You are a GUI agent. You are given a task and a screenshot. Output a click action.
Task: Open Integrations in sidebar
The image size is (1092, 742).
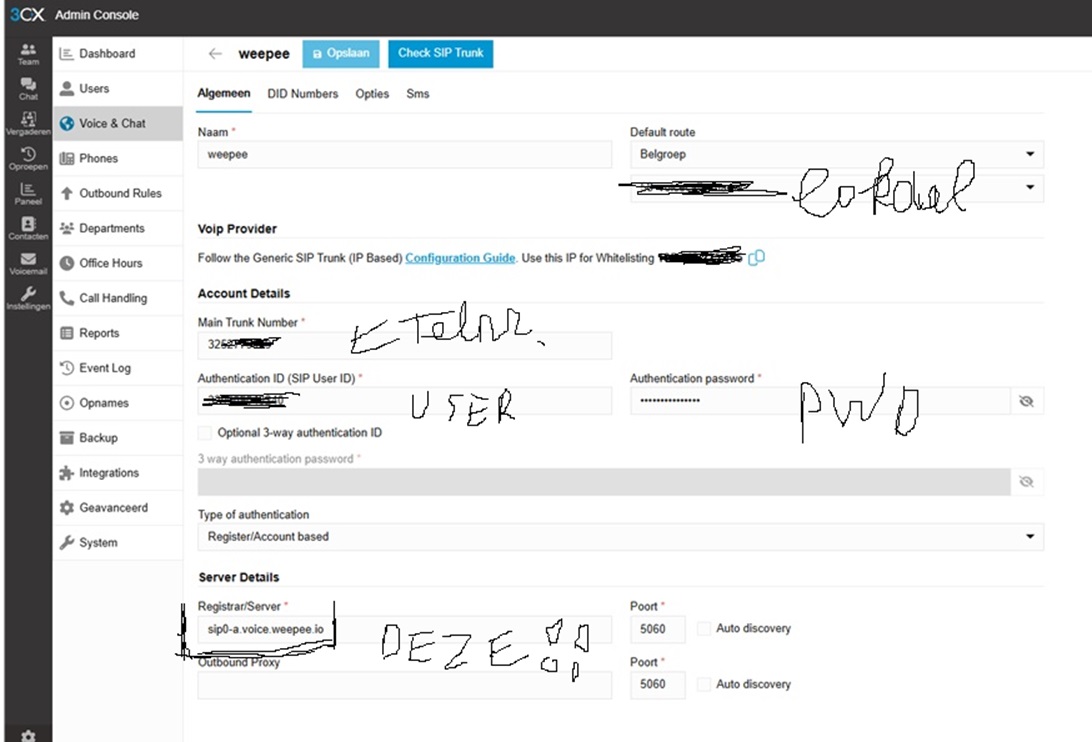point(118,472)
